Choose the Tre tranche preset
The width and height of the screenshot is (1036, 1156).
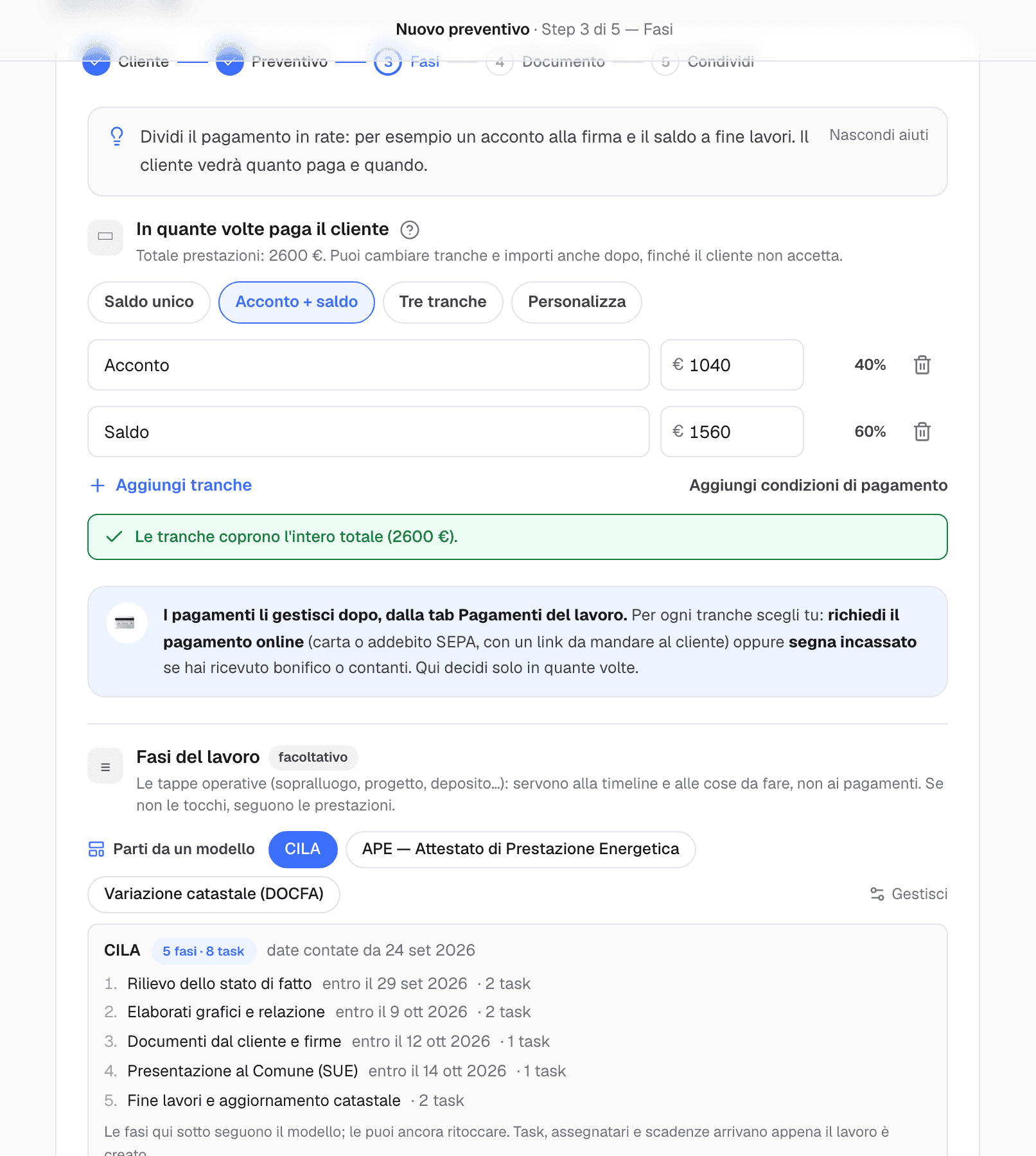(443, 302)
